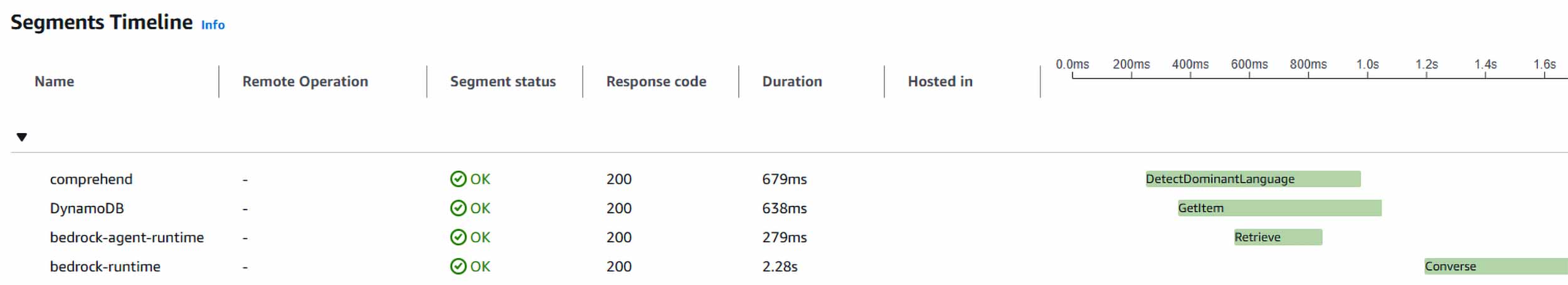The width and height of the screenshot is (1568, 285).
Task: Click the Response code column header
Action: pyautogui.click(x=656, y=82)
